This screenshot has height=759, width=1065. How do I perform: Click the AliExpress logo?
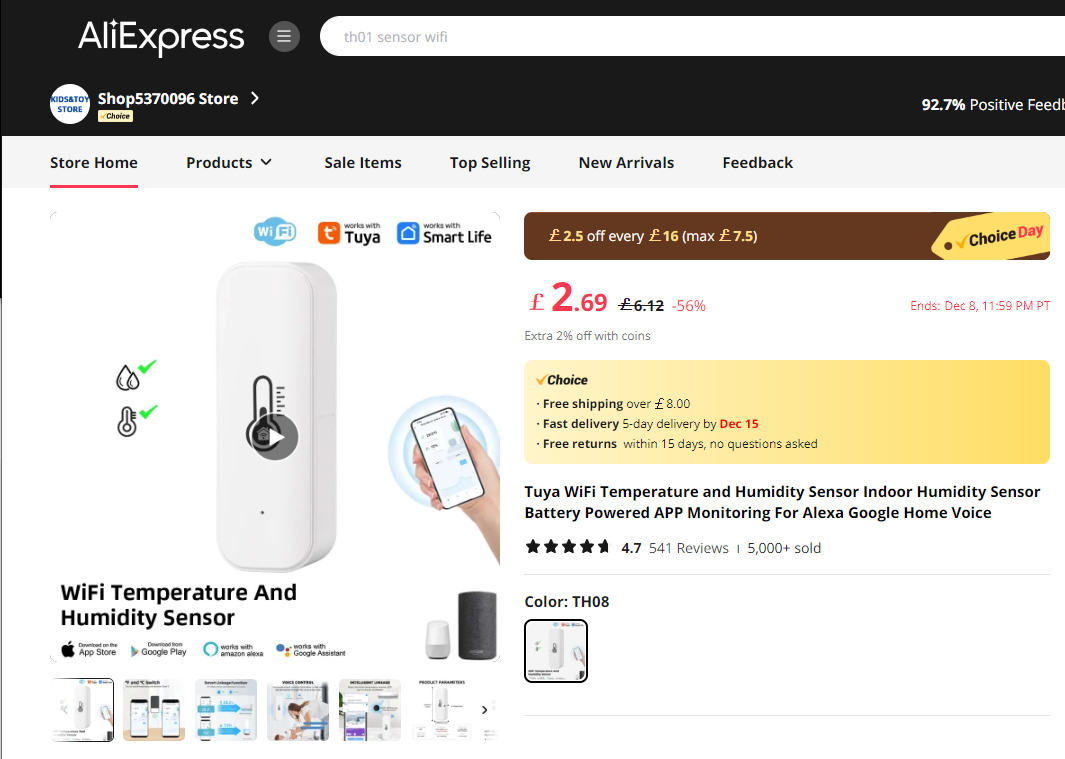click(161, 37)
